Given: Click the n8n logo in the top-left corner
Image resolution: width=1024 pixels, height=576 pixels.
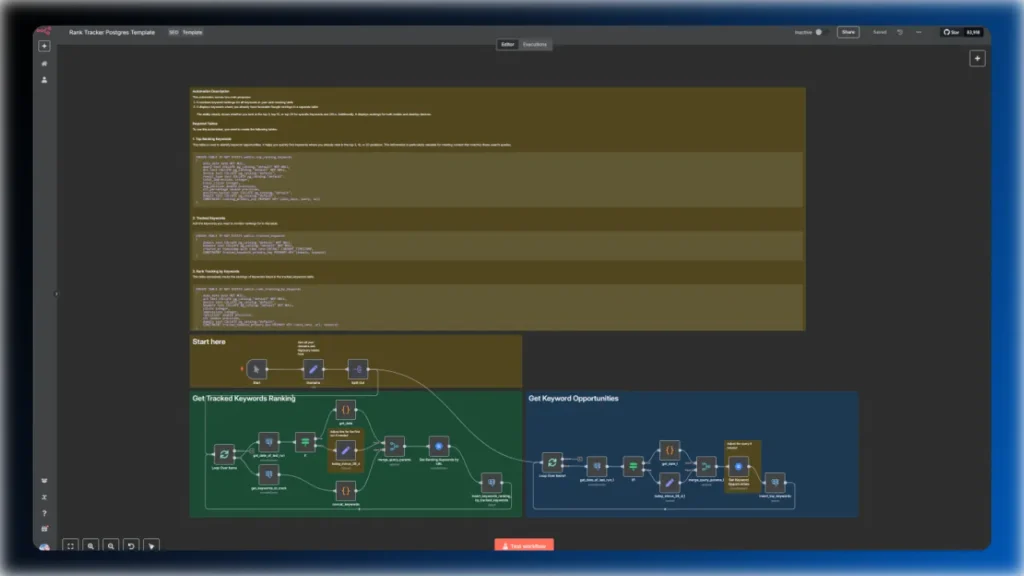Looking at the screenshot, I should [x=44, y=31].
